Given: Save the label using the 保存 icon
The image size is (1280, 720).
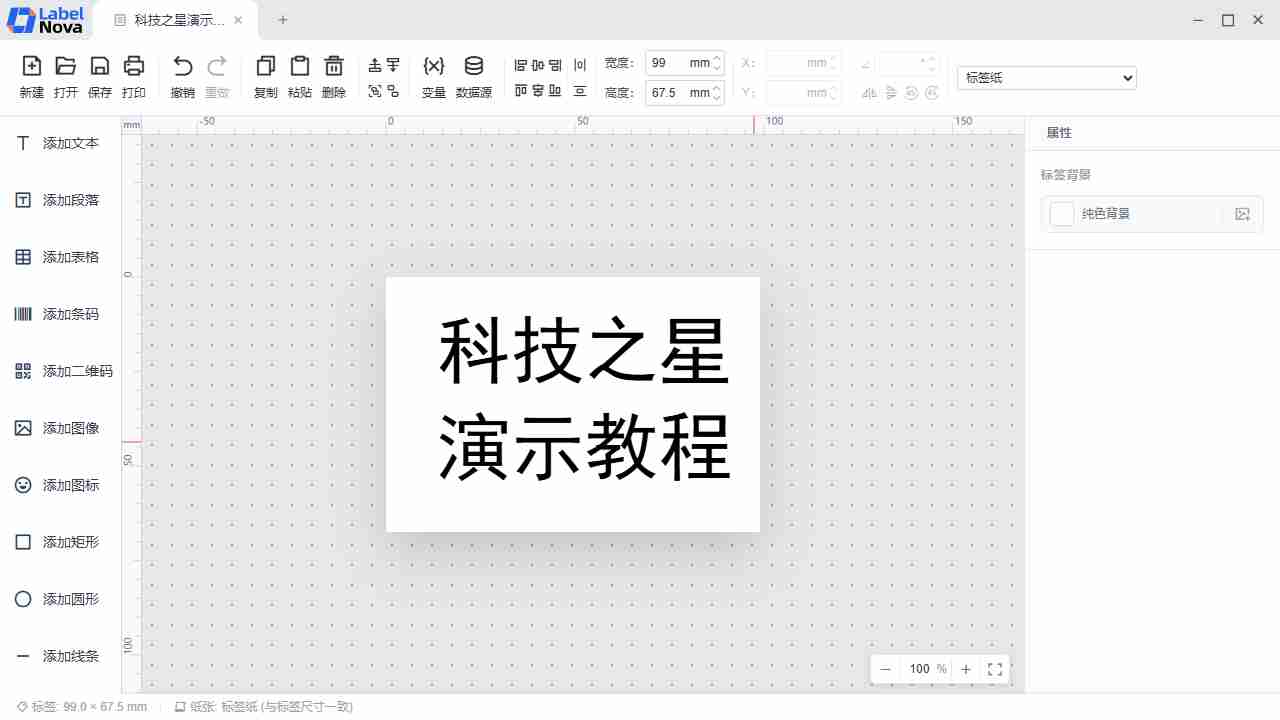Looking at the screenshot, I should pyautogui.click(x=100, y=67).
